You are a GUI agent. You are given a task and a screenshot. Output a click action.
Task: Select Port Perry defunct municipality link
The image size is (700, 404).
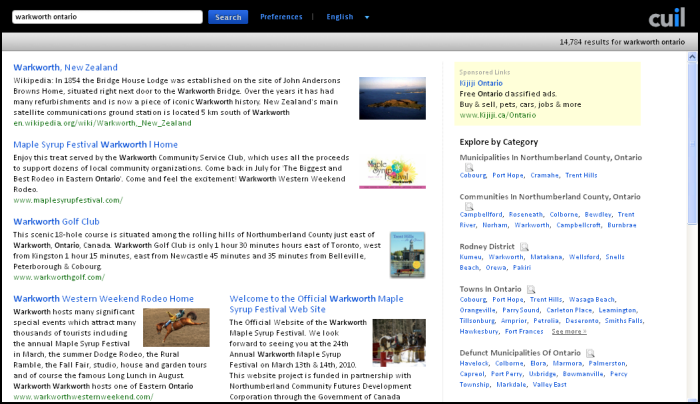click(x=507, y=374)
